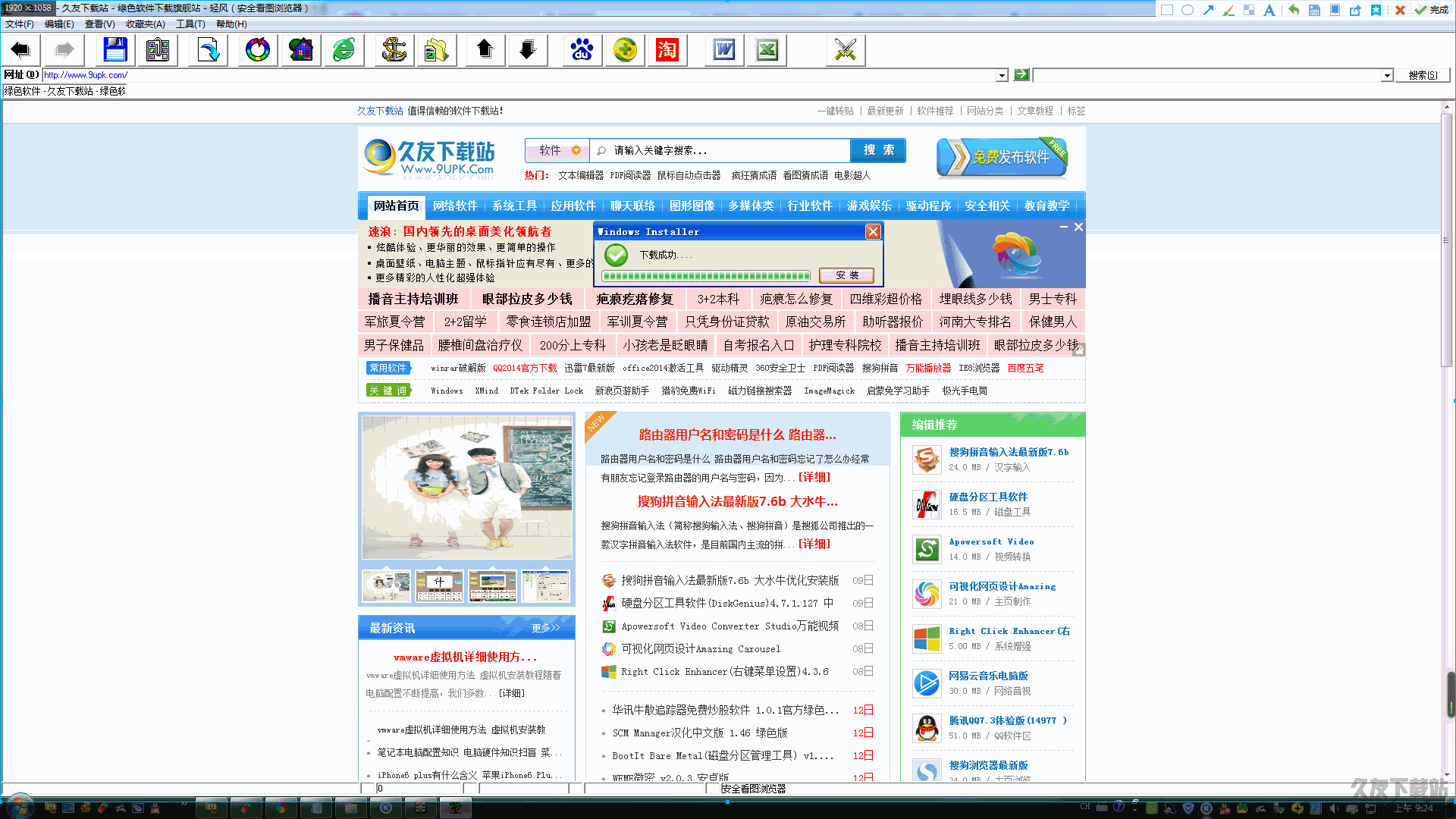Viewport: 1456px width, 819px height.
Task: Click 安装 in Windows Installer dialog
Action: [846, 275]
